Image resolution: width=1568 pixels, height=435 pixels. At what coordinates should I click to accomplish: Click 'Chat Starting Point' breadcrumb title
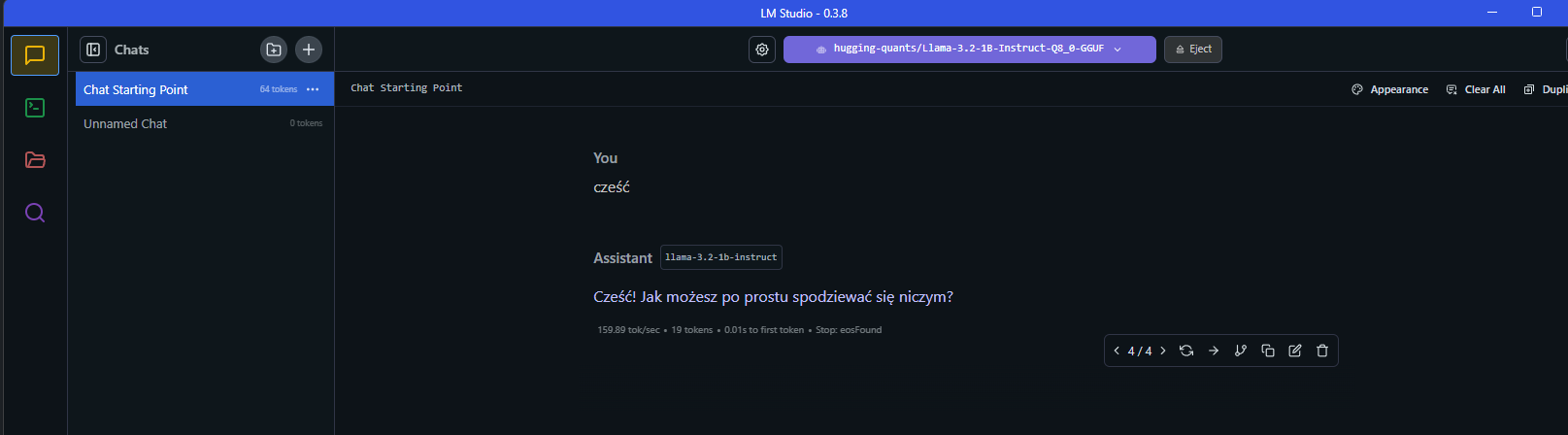coord(407,88)
